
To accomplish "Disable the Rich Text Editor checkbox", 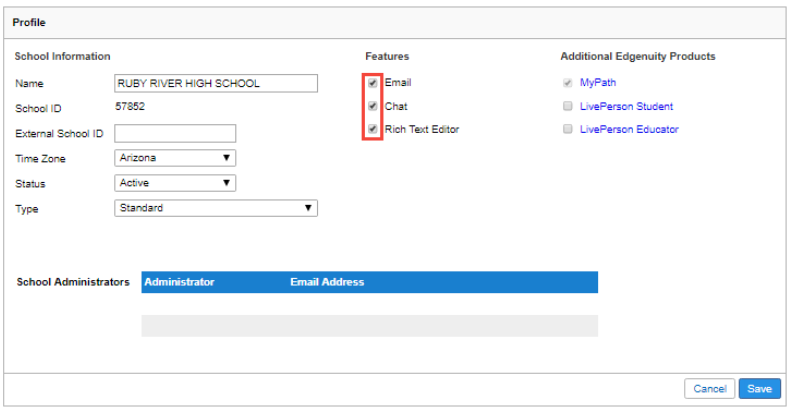I will click(x=373, y=129).
